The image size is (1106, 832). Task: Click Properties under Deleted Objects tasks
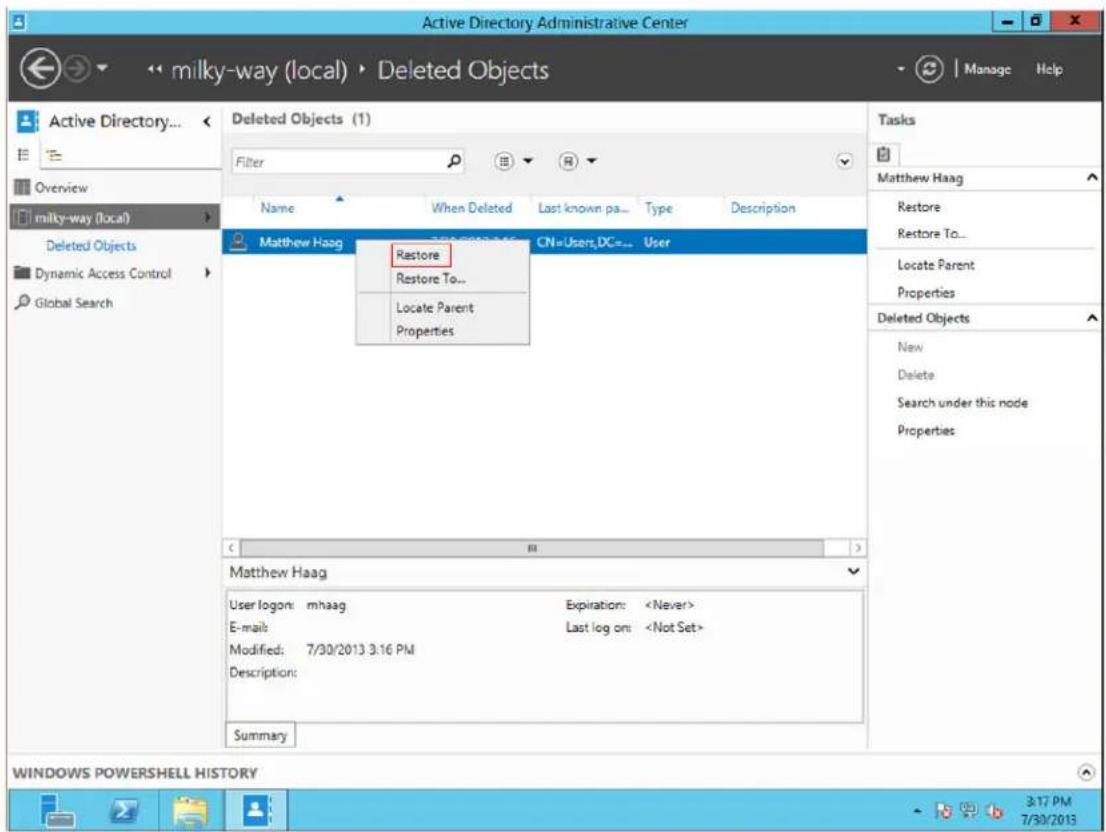click(x=925, y=430)
